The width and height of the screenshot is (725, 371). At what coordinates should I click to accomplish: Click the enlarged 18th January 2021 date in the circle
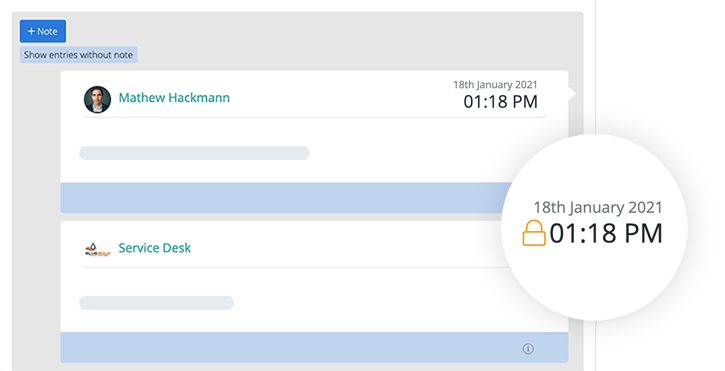(598, 207)
